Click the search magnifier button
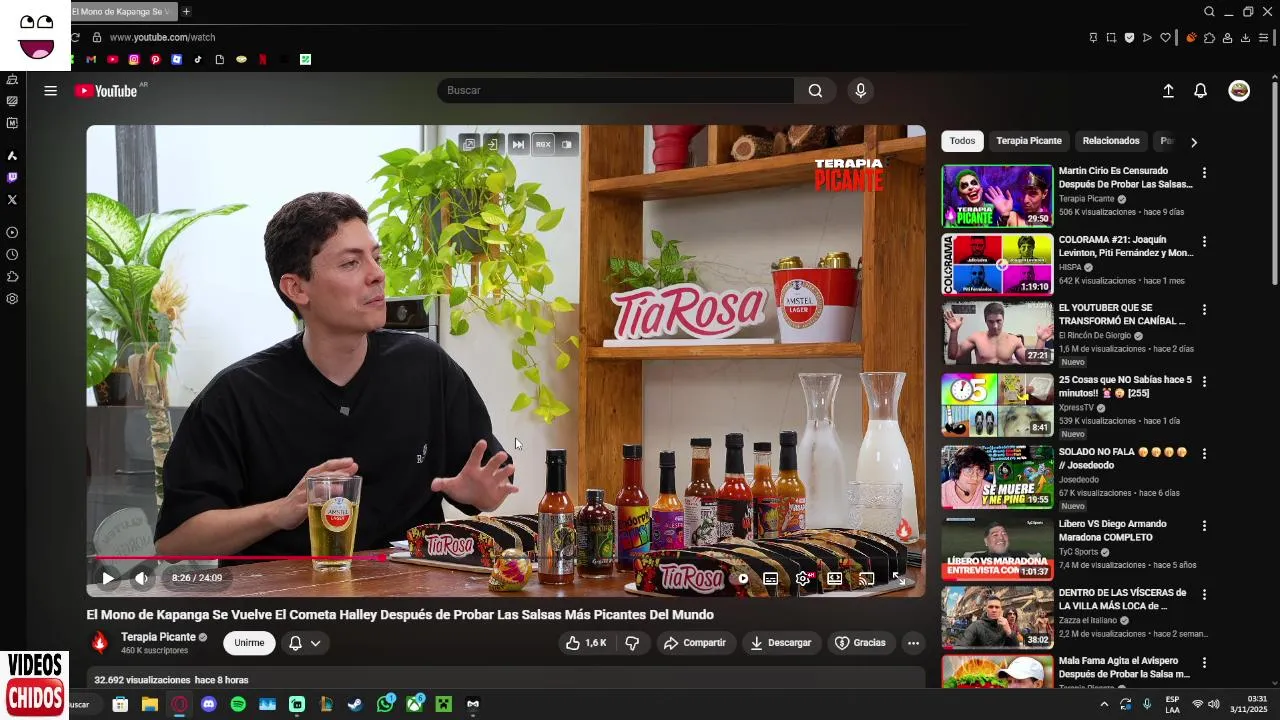 point(815,90)
